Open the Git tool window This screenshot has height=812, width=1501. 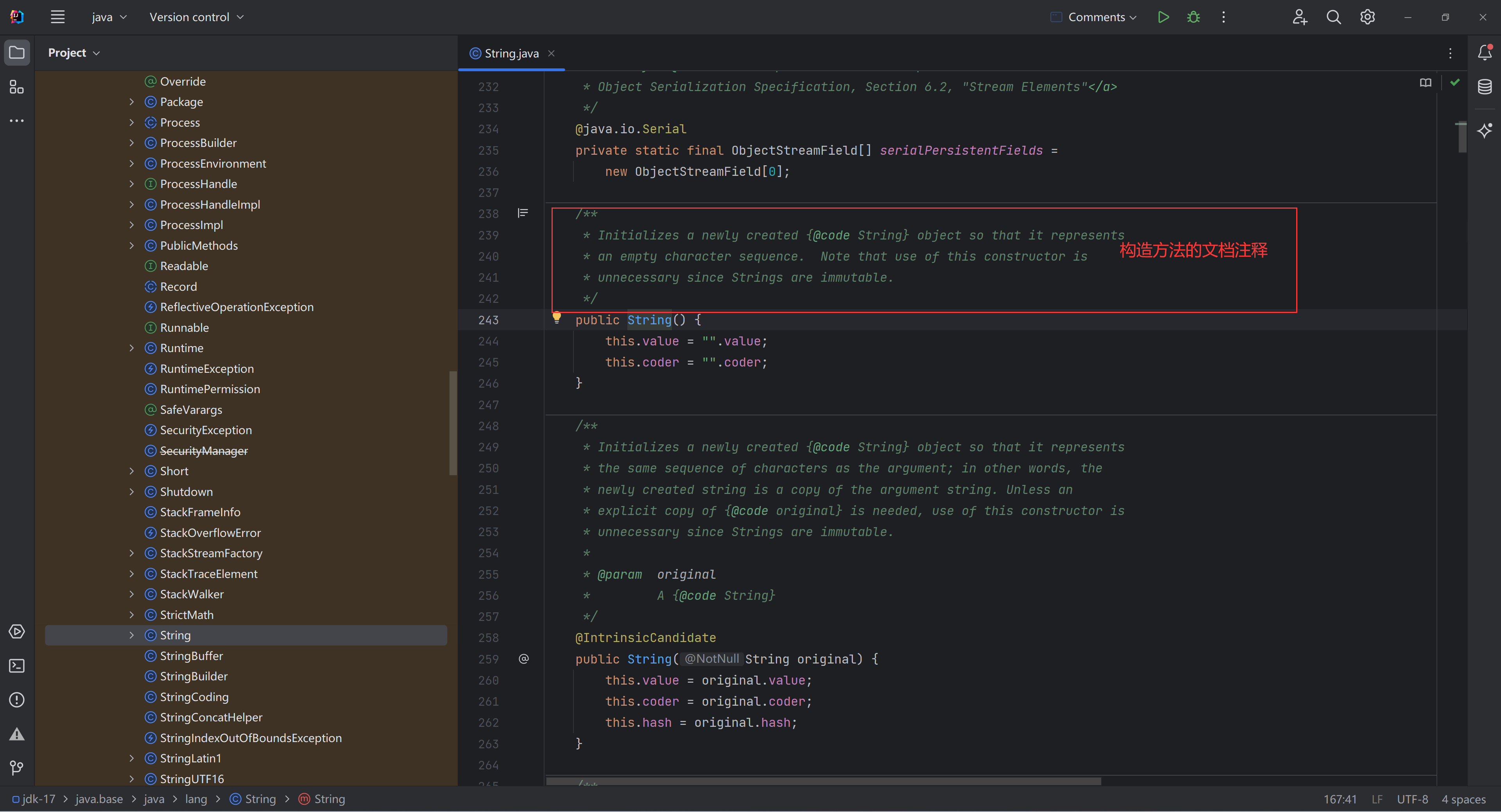17,768
